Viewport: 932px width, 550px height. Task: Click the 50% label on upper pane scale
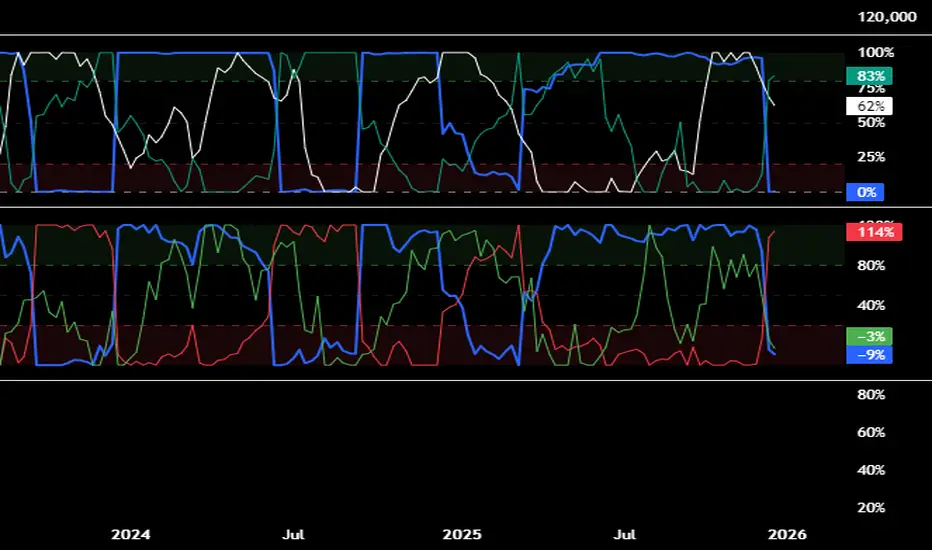[x=871, y=122]
